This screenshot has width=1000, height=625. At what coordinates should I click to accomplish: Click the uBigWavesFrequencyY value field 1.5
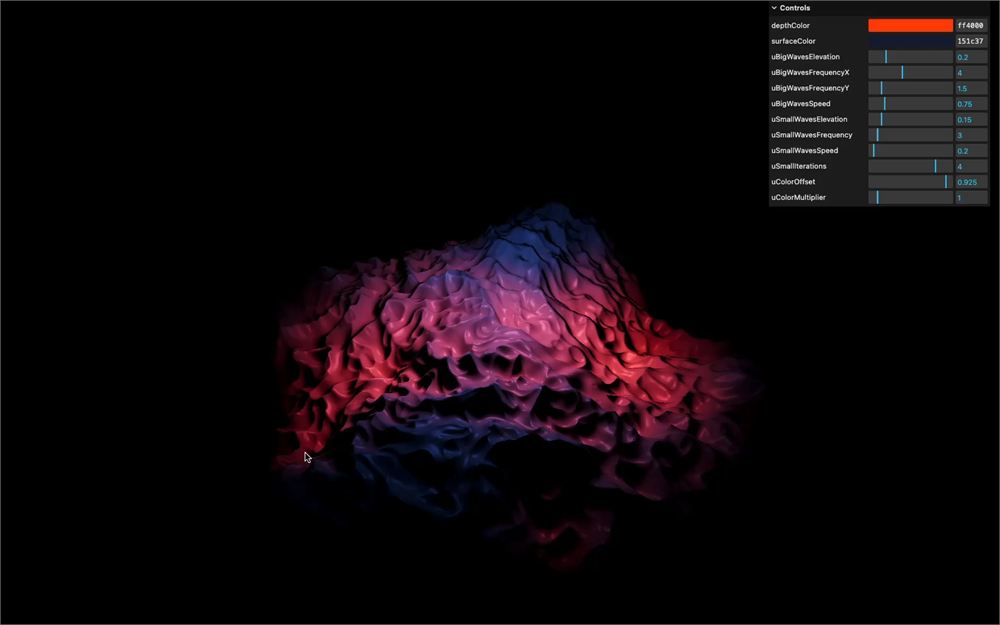[971, 88]
